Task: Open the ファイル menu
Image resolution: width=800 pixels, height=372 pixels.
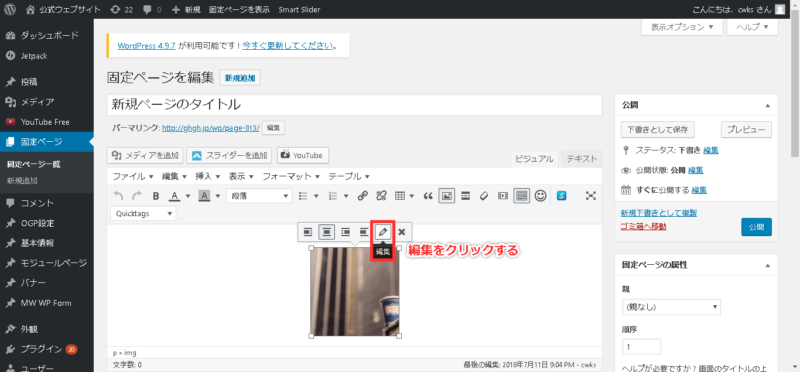Action: point(133,176)
